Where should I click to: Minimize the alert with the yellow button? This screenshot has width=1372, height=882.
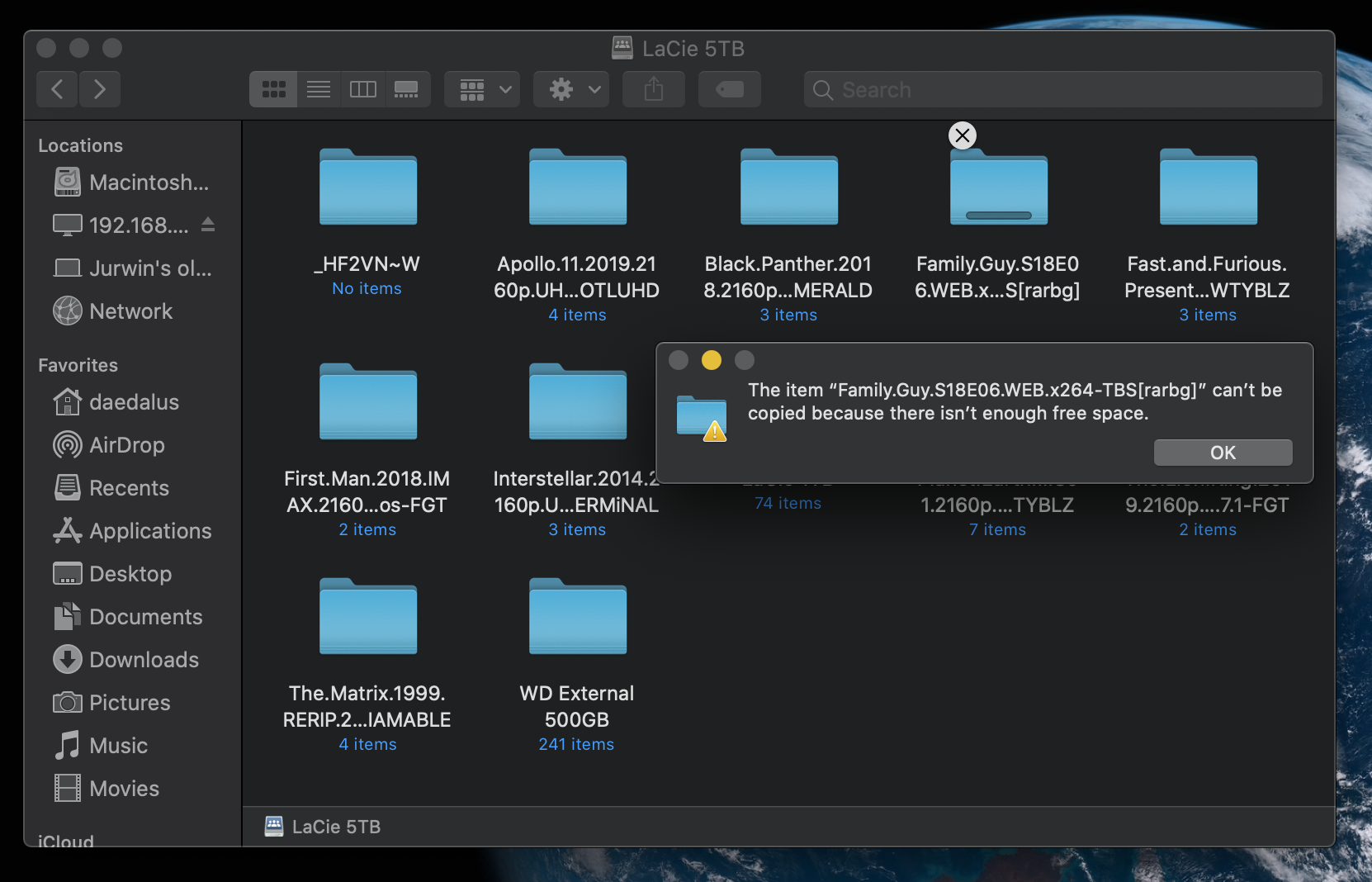(x=712, y=360)
